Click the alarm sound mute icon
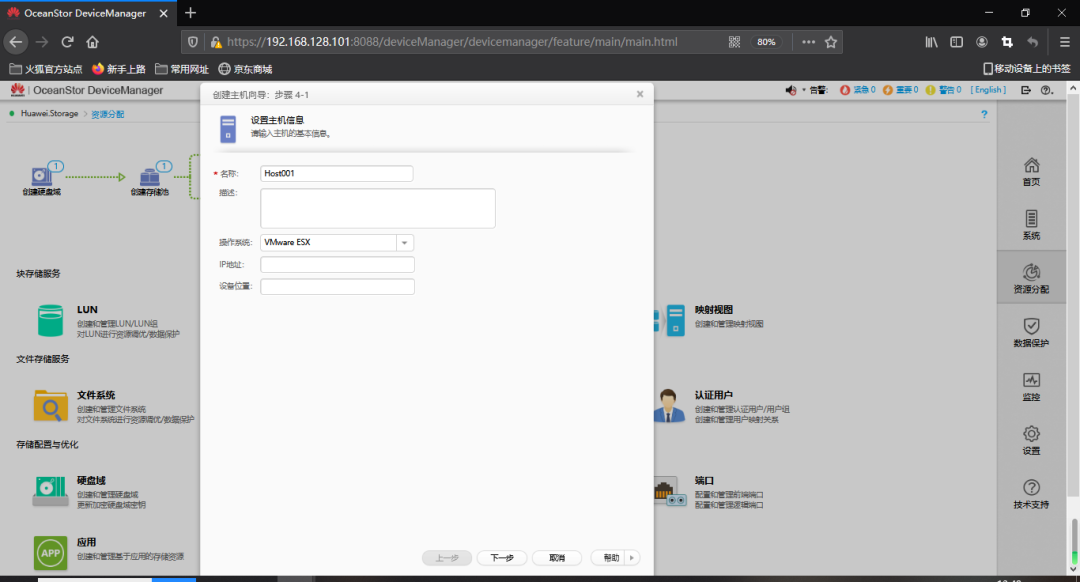This screenshot has width=1080, height=582. pos(791,90)
